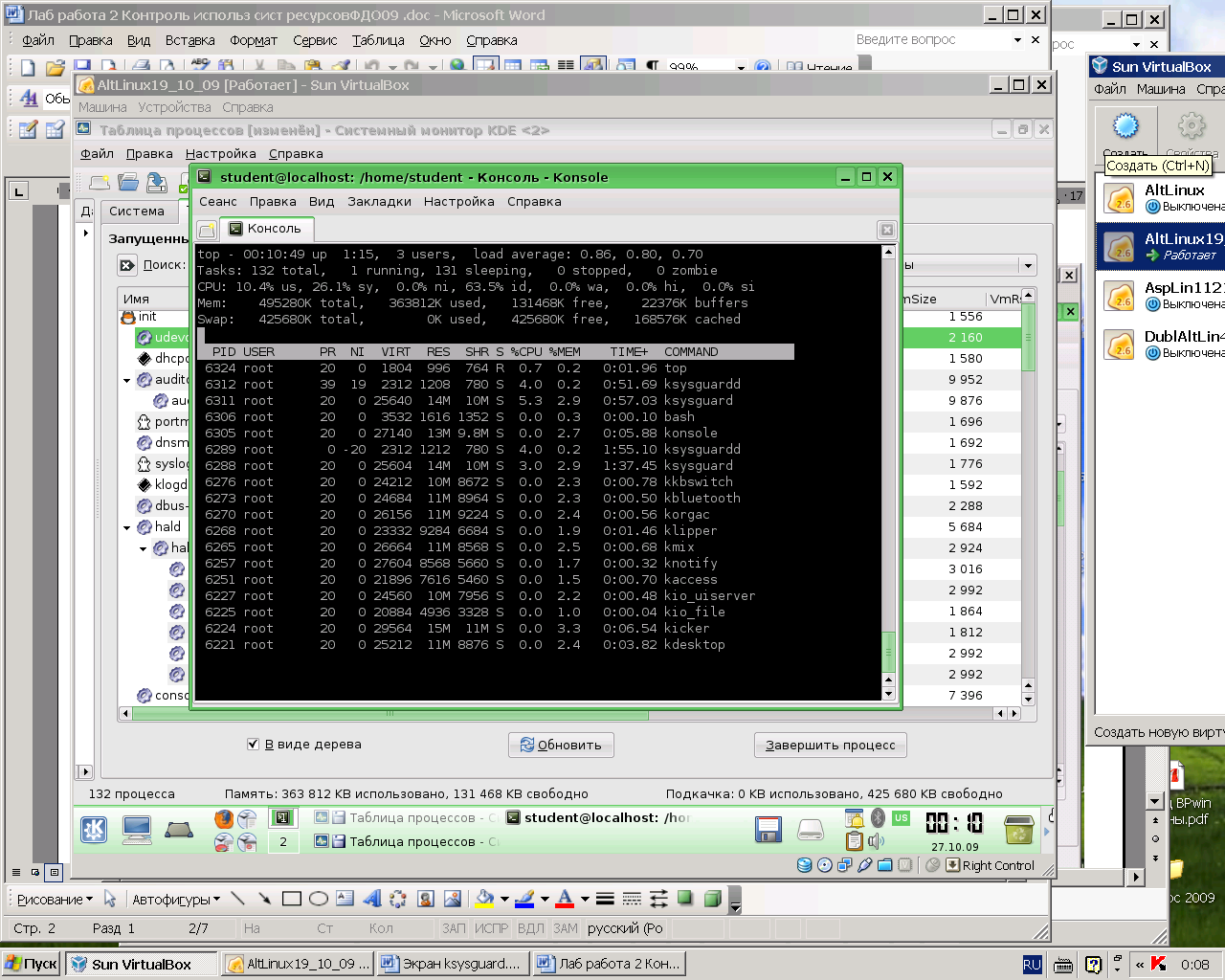1225x980 pixels.
Task: Select the Консоль tab in Konsole
Action: (x=266, y=228)
